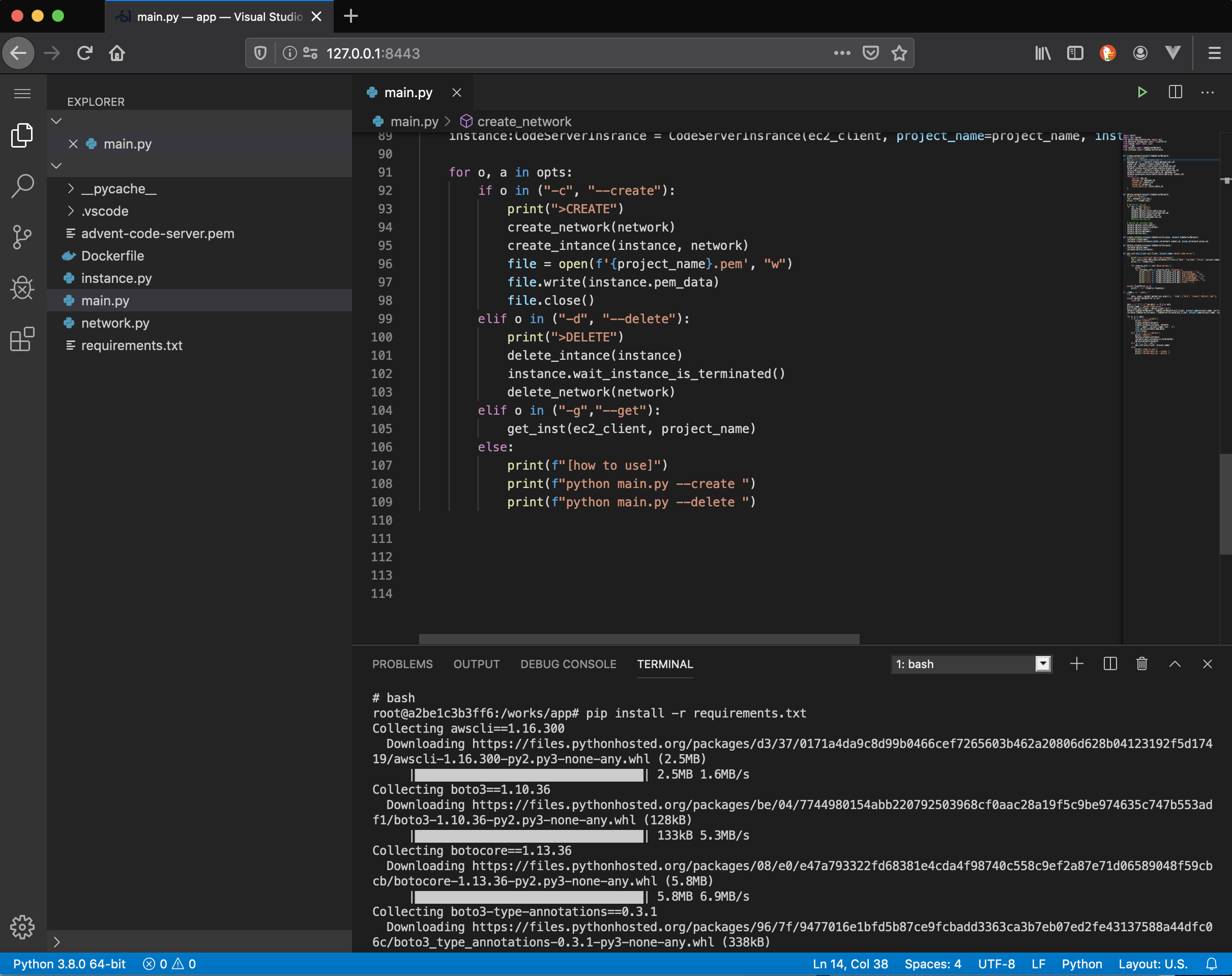
Task: Go to the browser home page
Action: [117, 53]
